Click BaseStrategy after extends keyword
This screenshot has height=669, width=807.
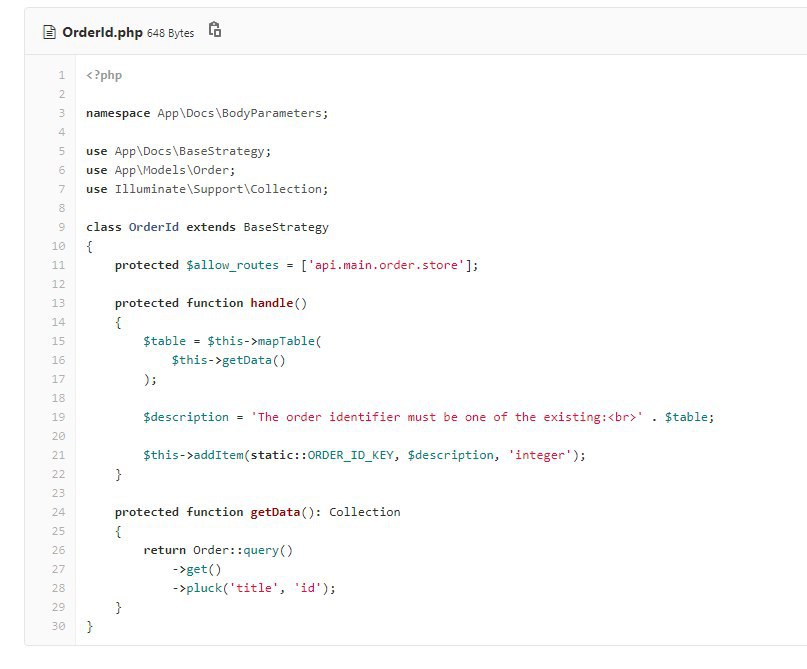tap(286, 227)
